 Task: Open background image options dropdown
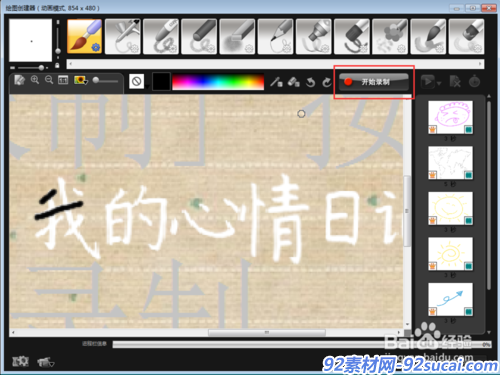pyautogui.click(x=81, y=80)
